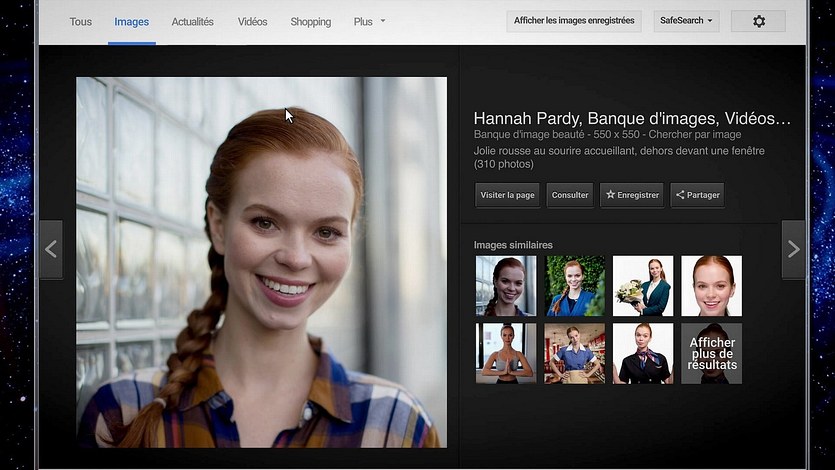Select the Actualités tab
Image resolution: width=835 pixels, height=470 pixels.
(x=192, y=21)
